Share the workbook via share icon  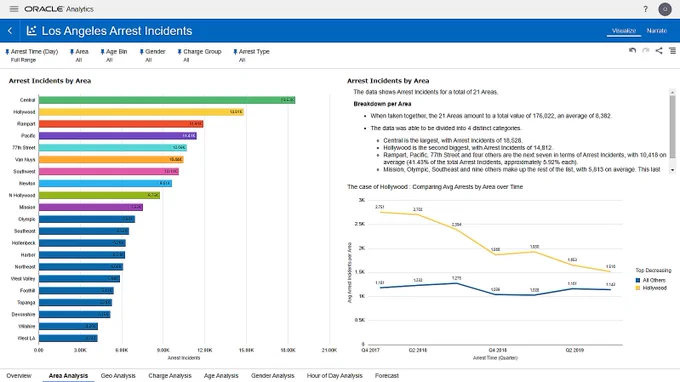coord(659,51)
